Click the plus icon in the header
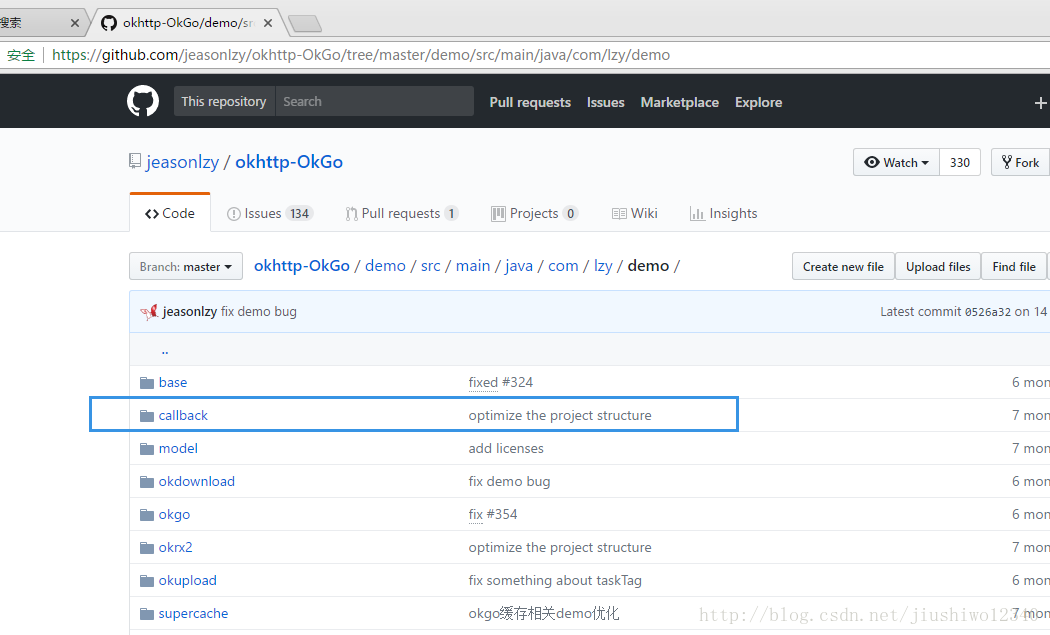Image resolution: width=1050 pixels, height=635 pixels. point(1040,102)
